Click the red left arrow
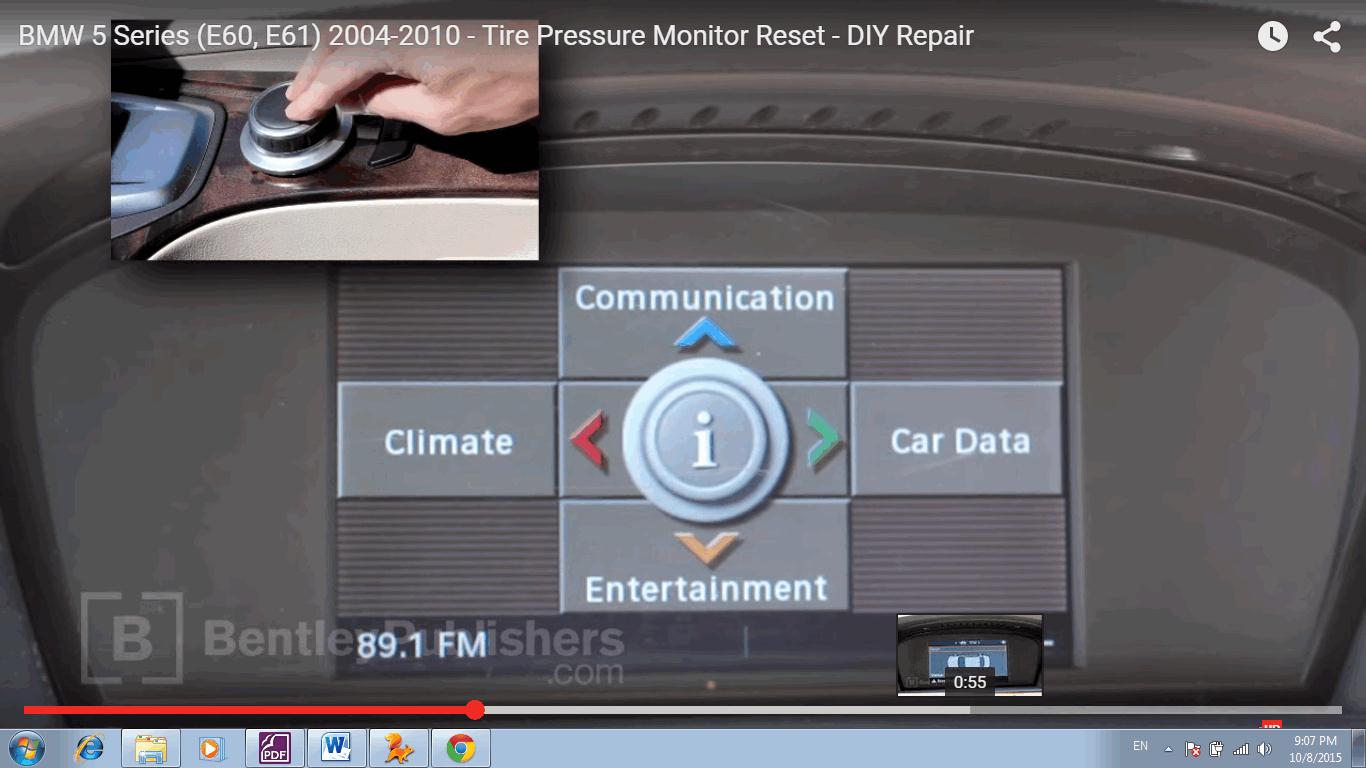 588,441
